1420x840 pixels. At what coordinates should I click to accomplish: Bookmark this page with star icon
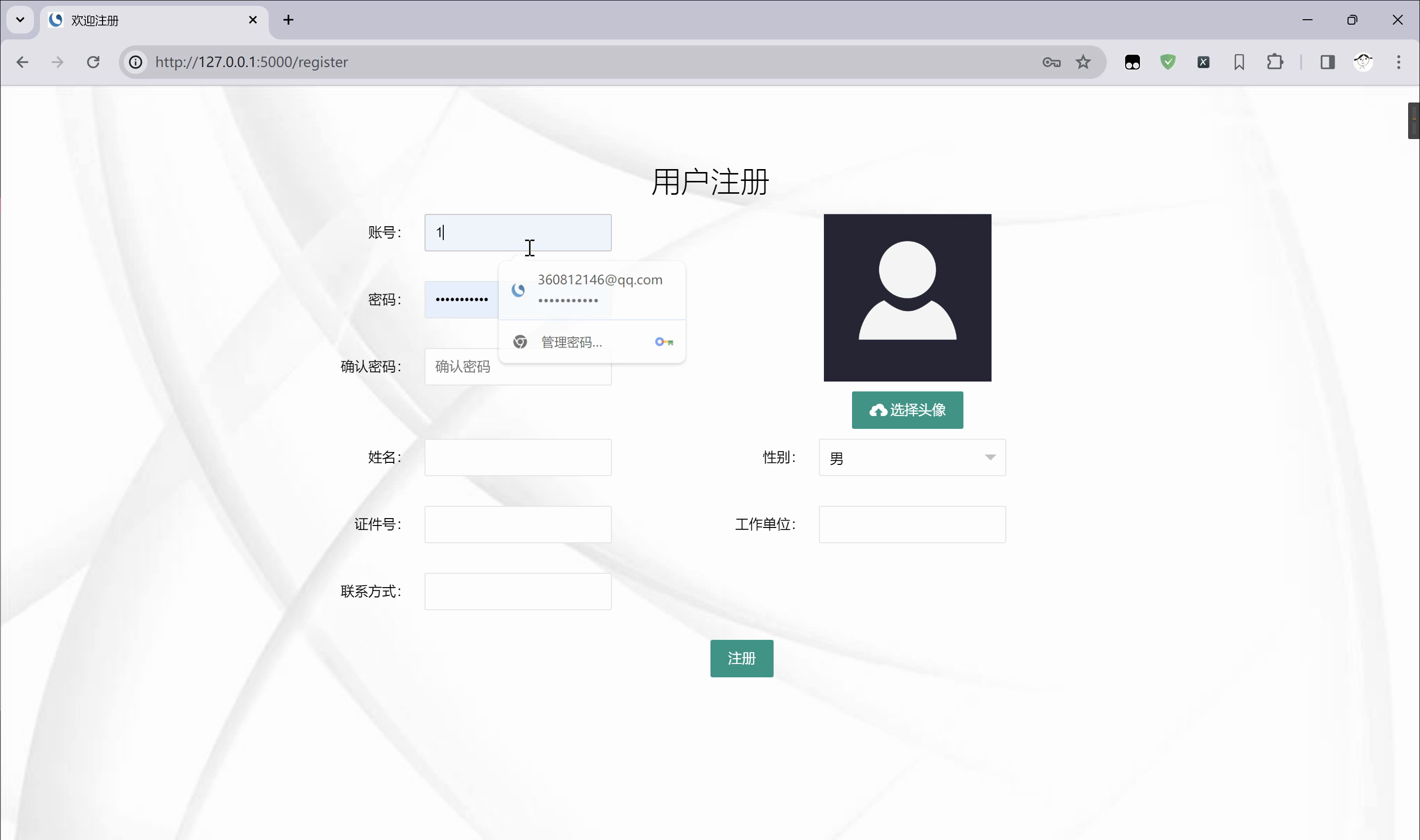pyautogui.click(x=1083, y=62)
